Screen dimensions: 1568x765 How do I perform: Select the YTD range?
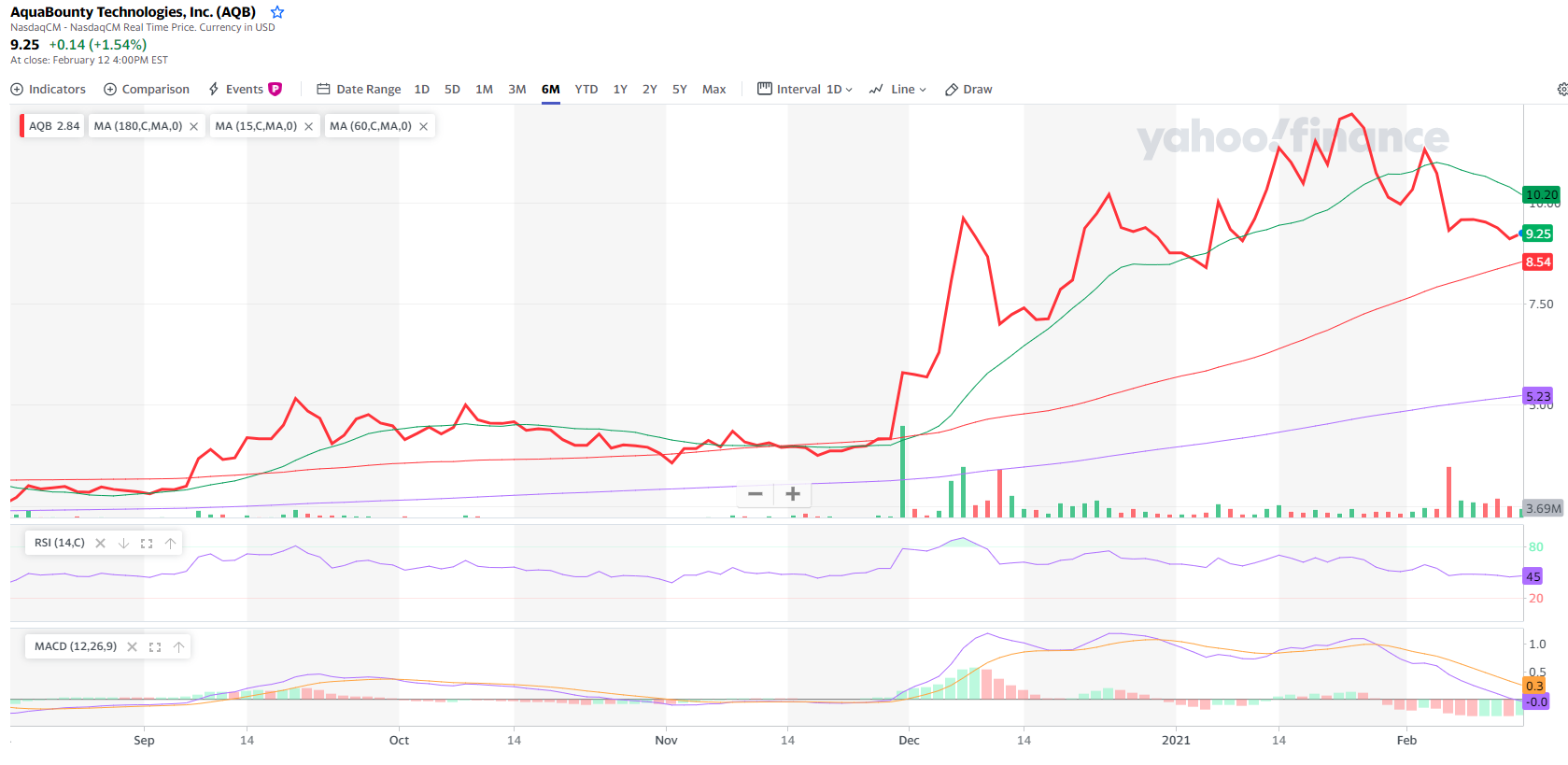(x=586, y=89)
